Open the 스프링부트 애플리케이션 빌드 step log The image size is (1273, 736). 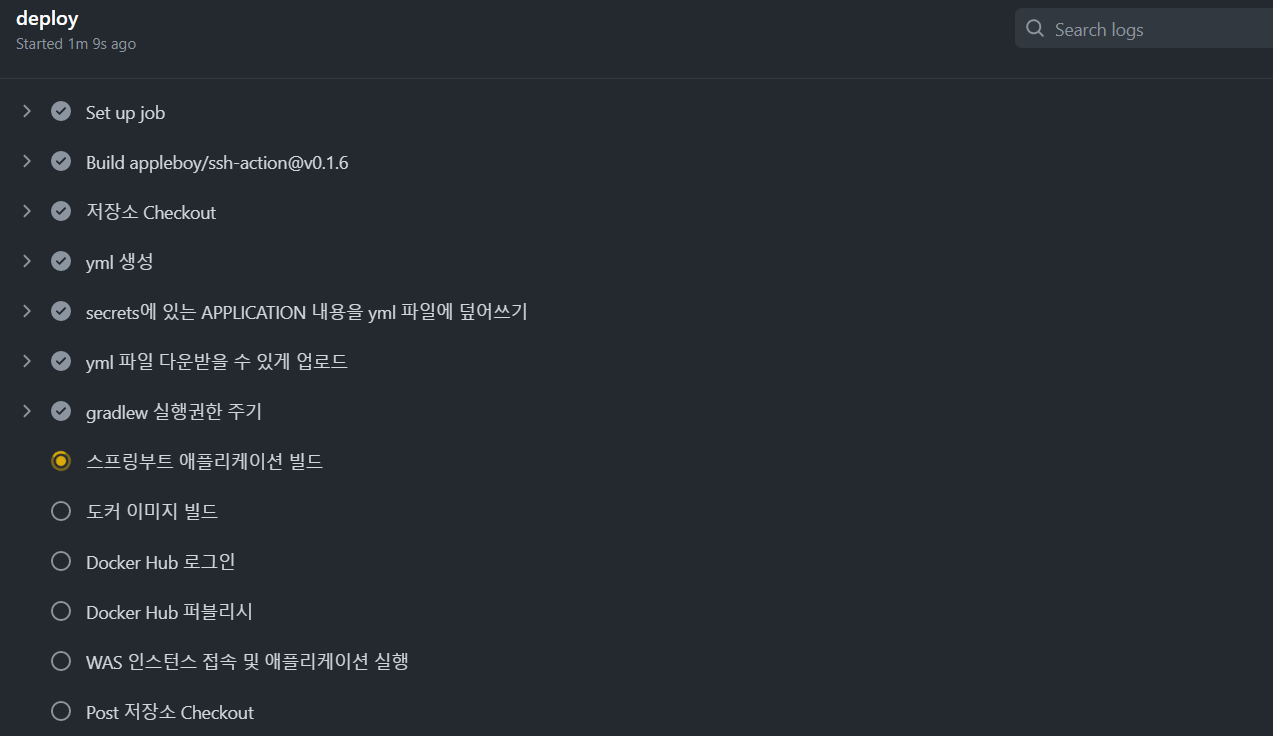point(204,462)
